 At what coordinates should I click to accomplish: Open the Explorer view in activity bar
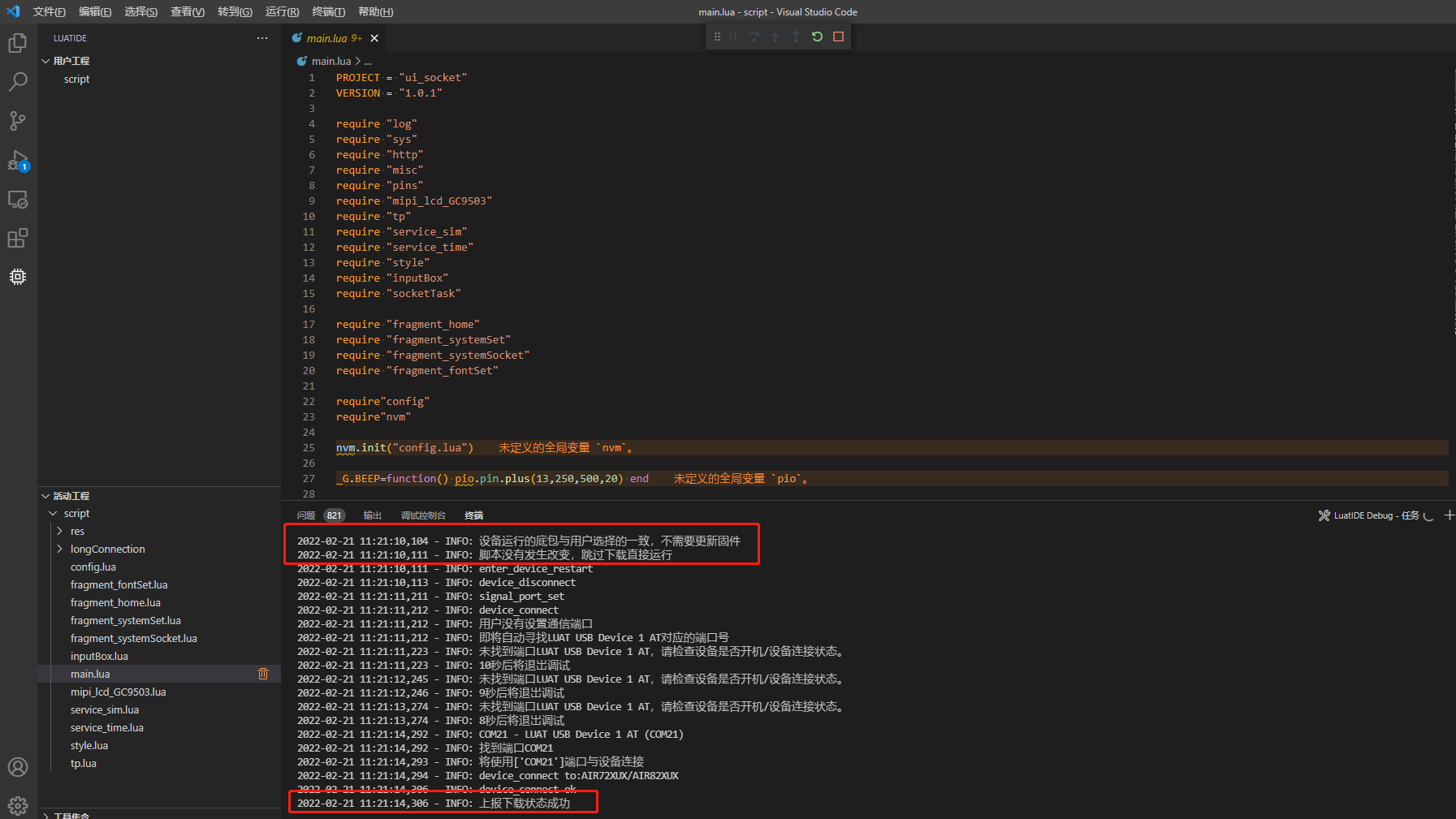tap(18, 43)
